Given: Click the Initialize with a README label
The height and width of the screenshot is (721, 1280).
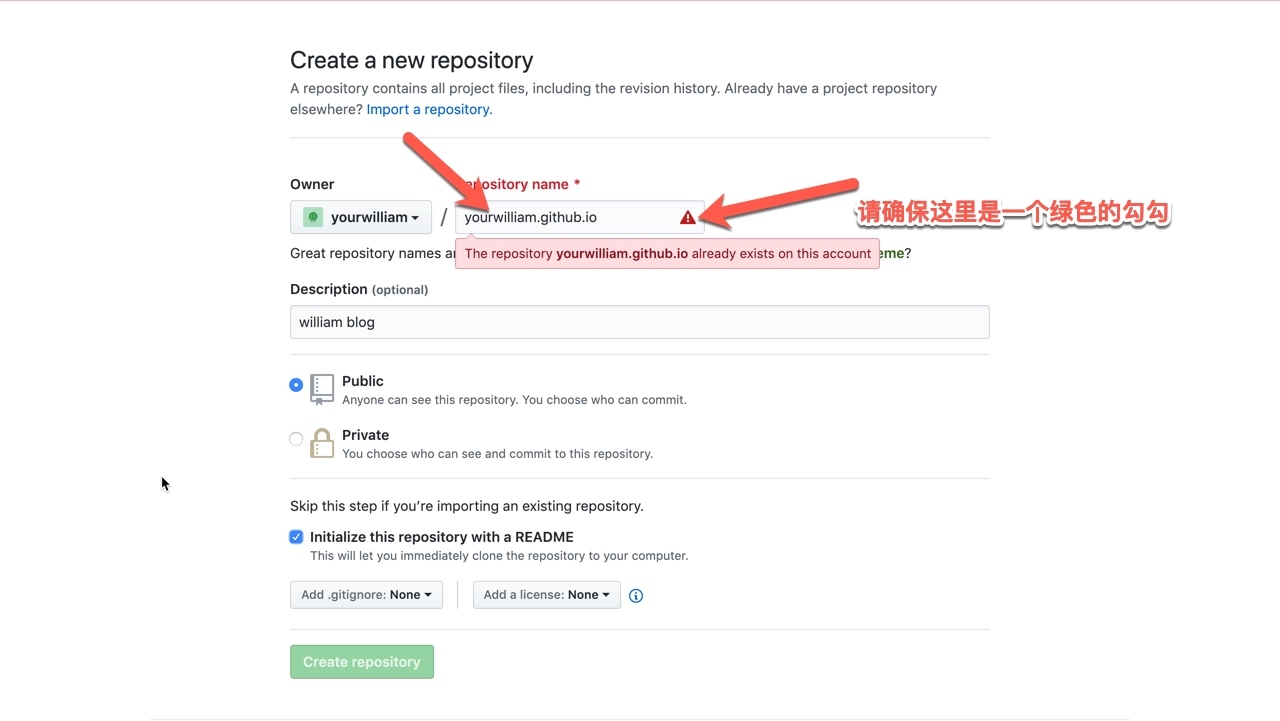Looking at the screenshot, I should coord(441,537).
